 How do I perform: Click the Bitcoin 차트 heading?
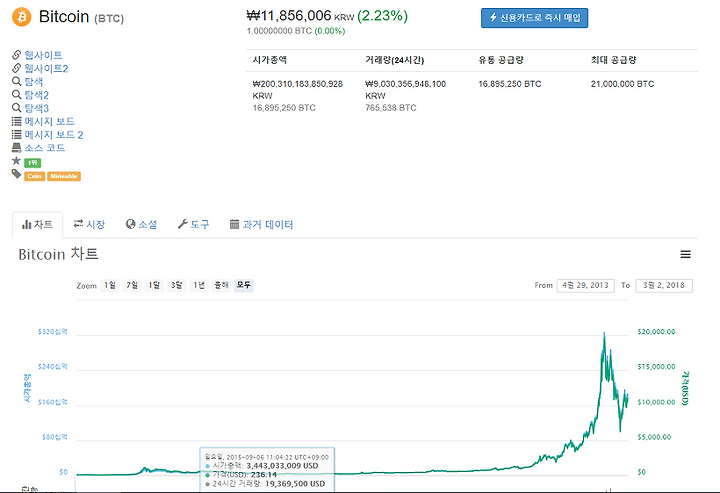pyautogui.click(x=58, y=254)
